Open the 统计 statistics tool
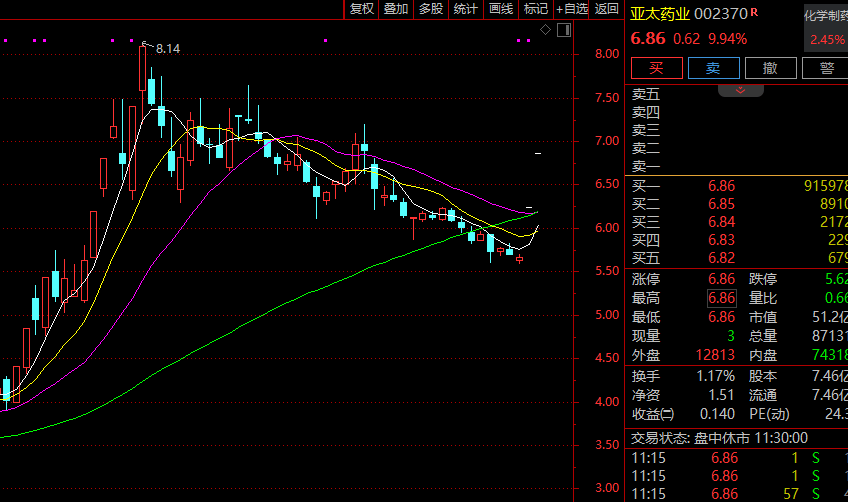 465,9
